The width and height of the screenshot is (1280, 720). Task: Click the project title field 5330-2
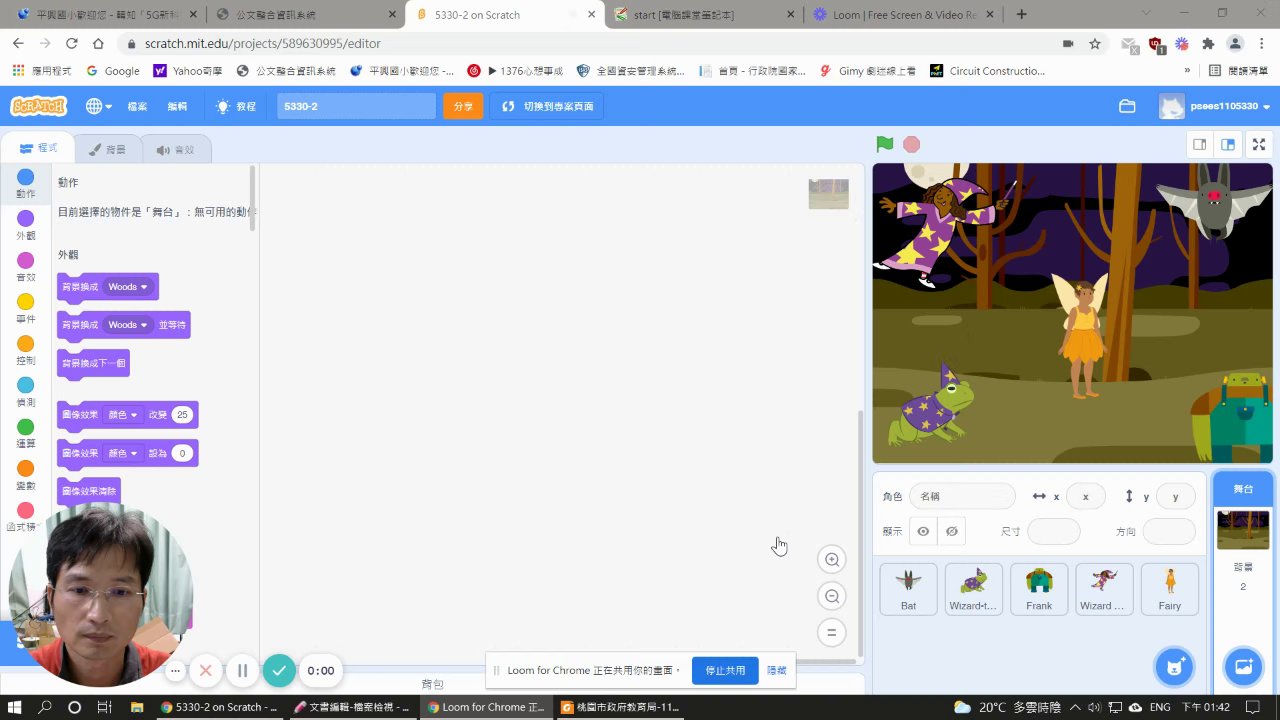356,106
